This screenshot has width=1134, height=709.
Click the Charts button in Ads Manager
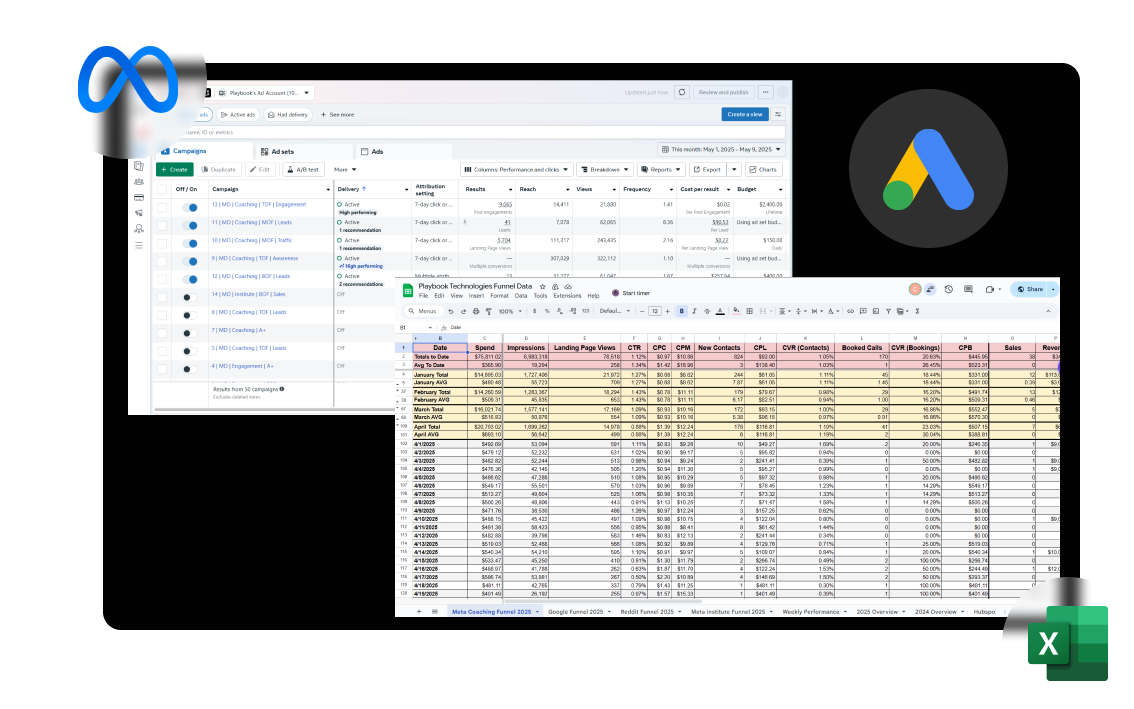(764, 169)
